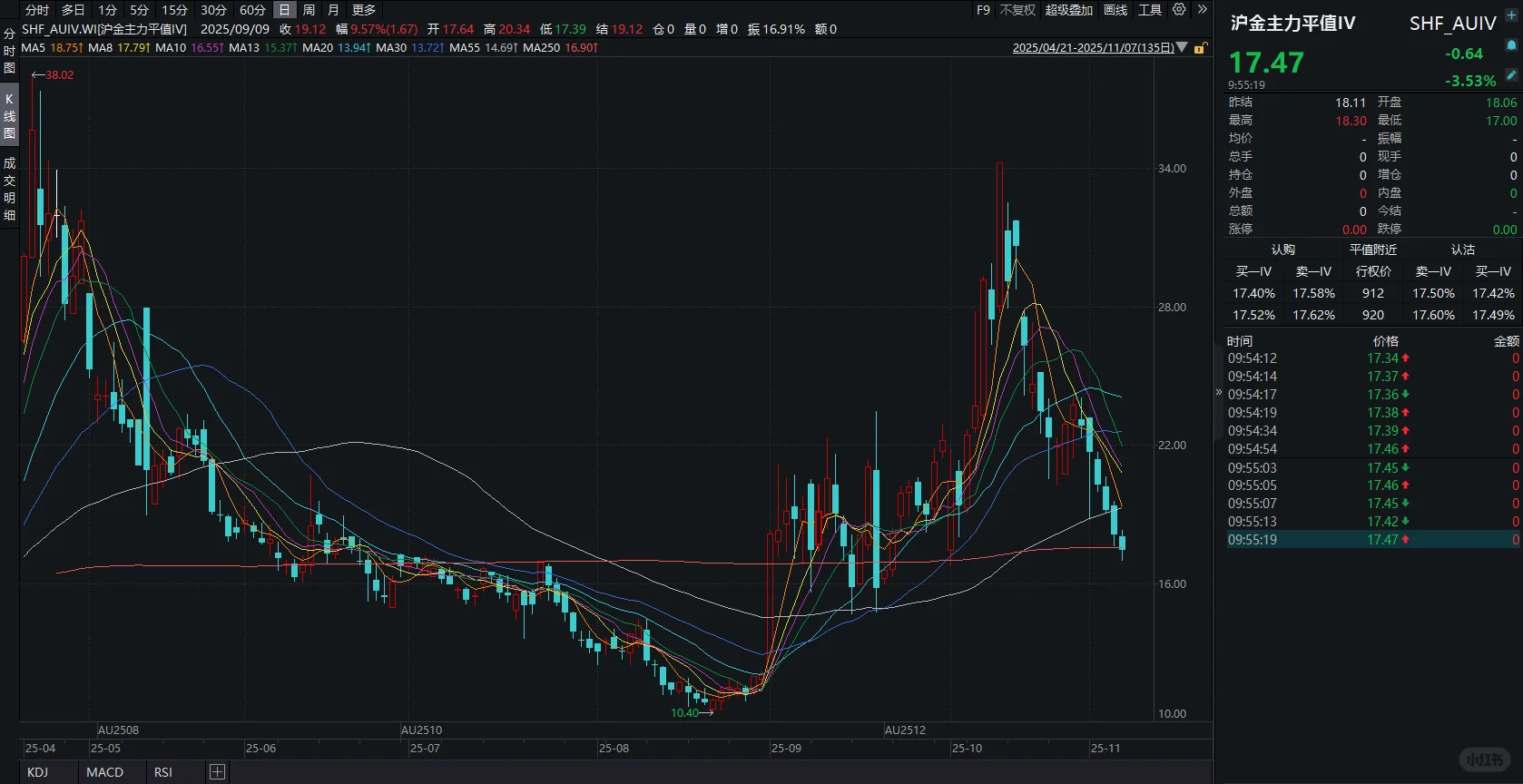Expand more toolbar options double-chevron
This screenshot has height=784, width=1523.
[x=1202, y=10]
